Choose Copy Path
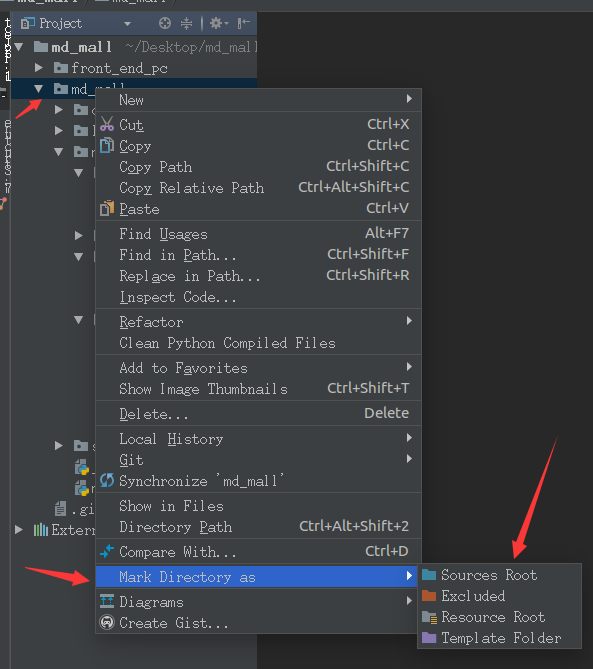Screen dimensions: 593x669 point(259,166)
